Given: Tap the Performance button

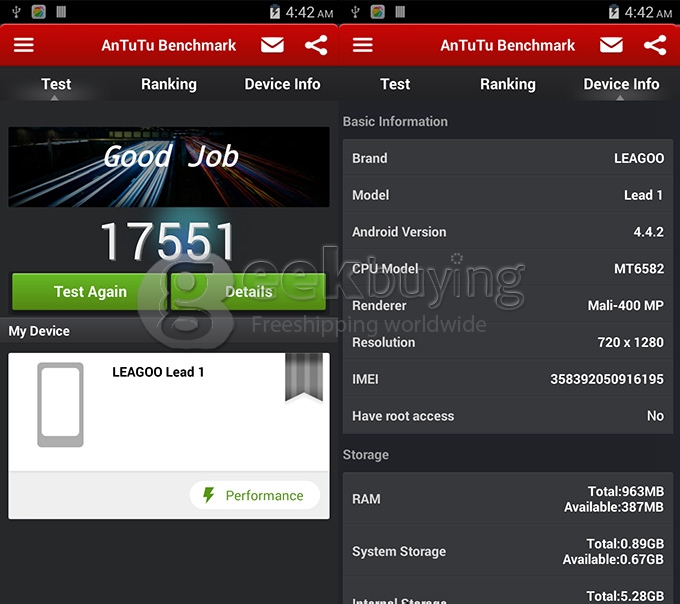Looking at the screenshot, I should pyautogui.click(x=255, y=495).
